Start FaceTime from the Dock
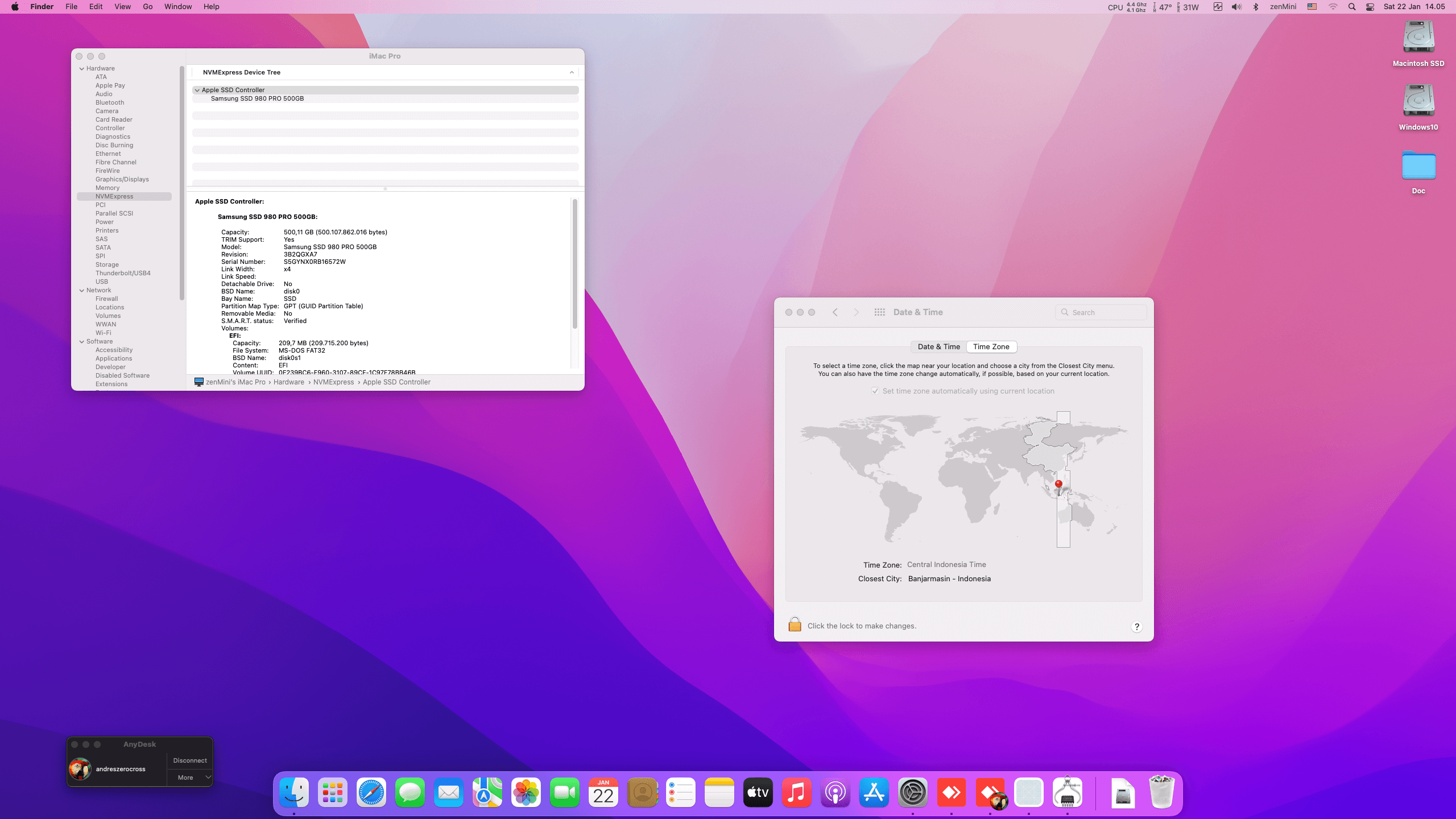 [565, 792]
